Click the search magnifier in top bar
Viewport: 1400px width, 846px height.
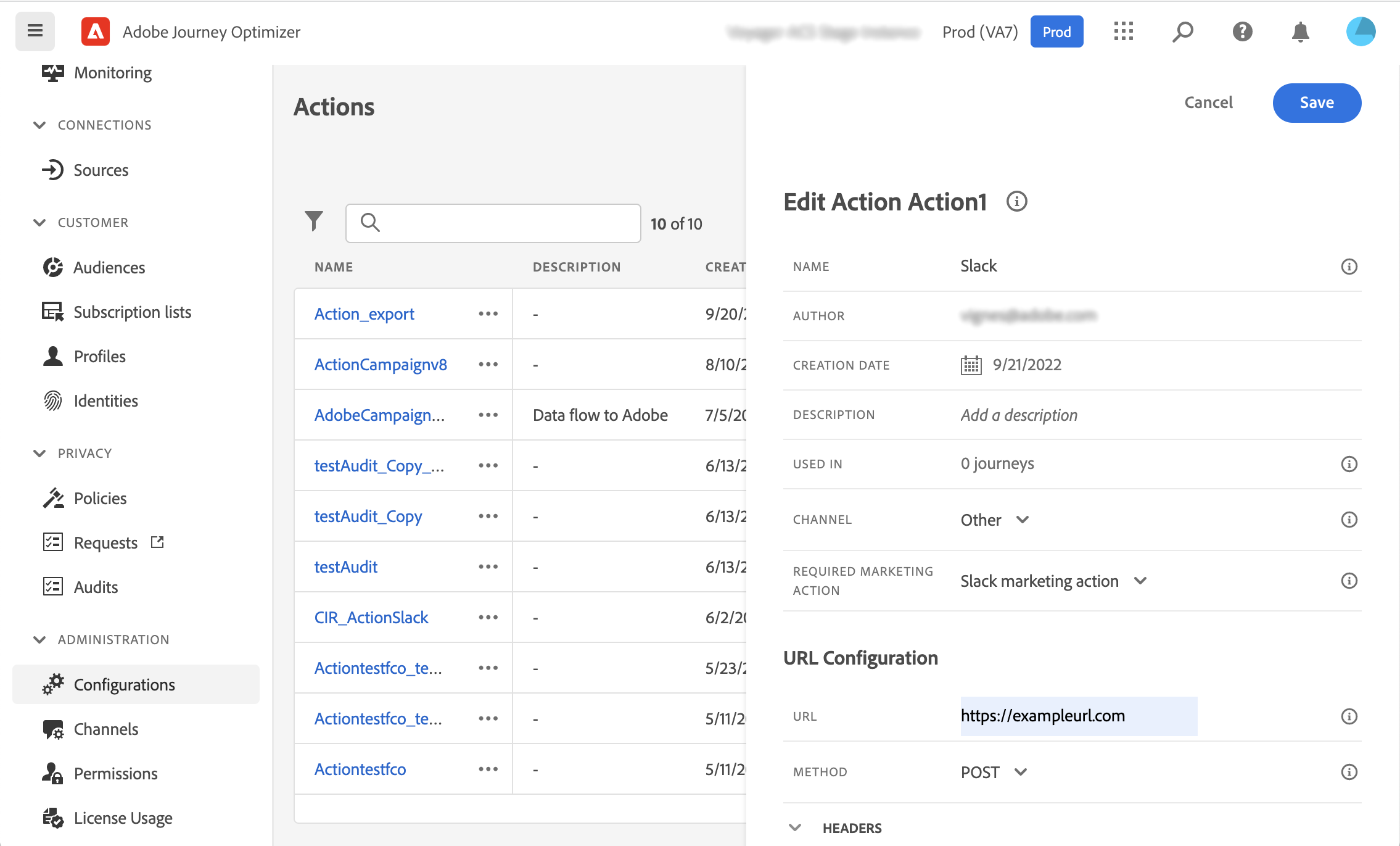(1182, 31)
